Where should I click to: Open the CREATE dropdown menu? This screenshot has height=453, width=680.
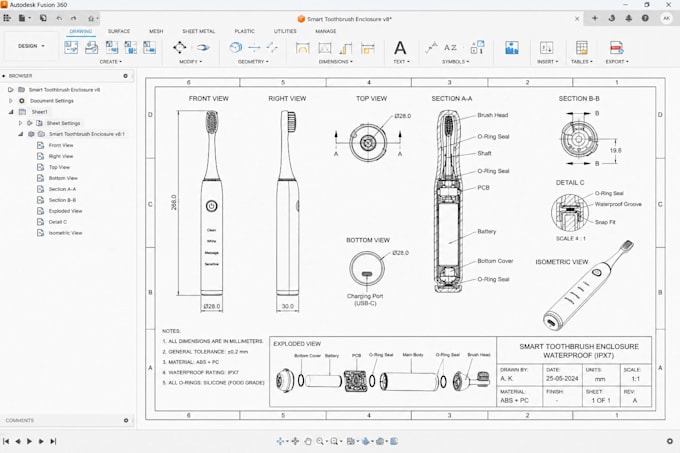[x=111, y=62]
